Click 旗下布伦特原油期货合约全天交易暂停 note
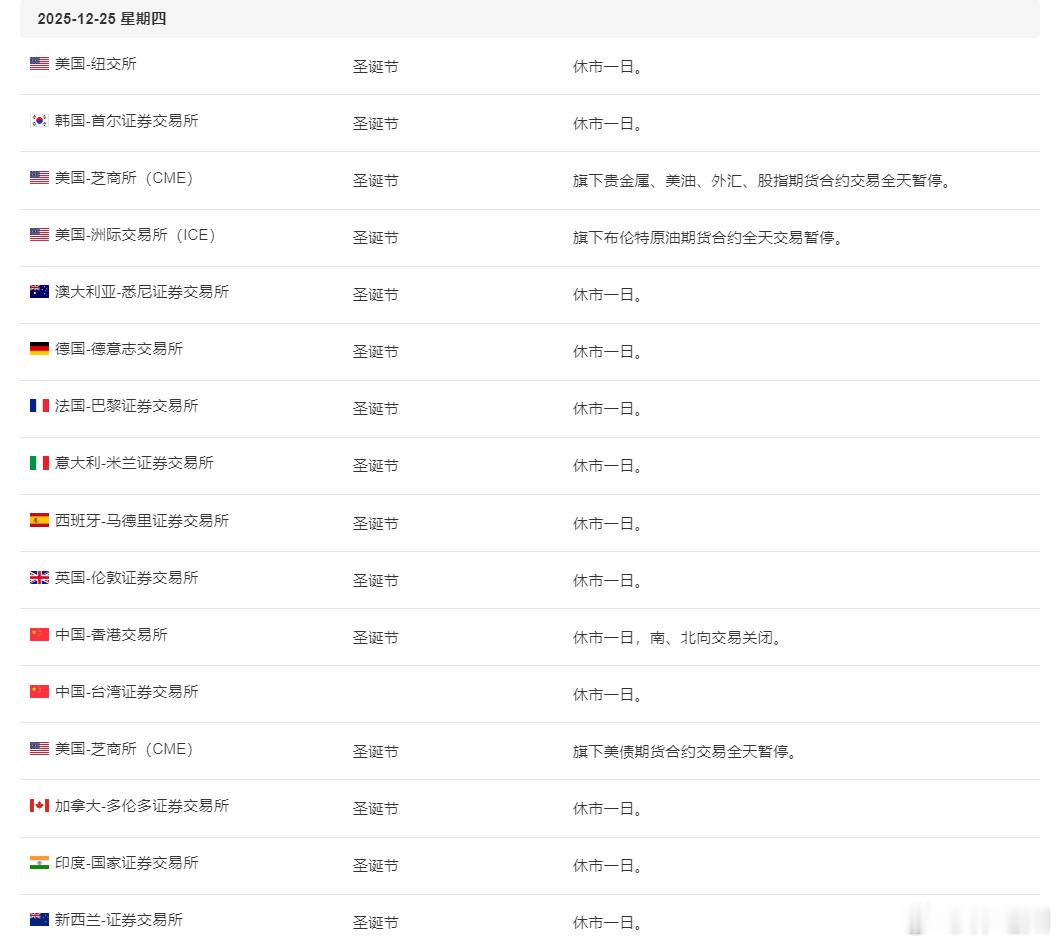 [x=708, y=237]
